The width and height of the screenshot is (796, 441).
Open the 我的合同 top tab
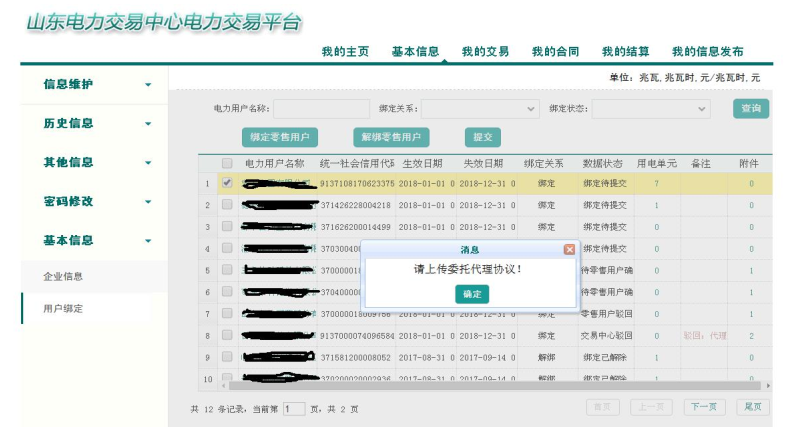555,52
